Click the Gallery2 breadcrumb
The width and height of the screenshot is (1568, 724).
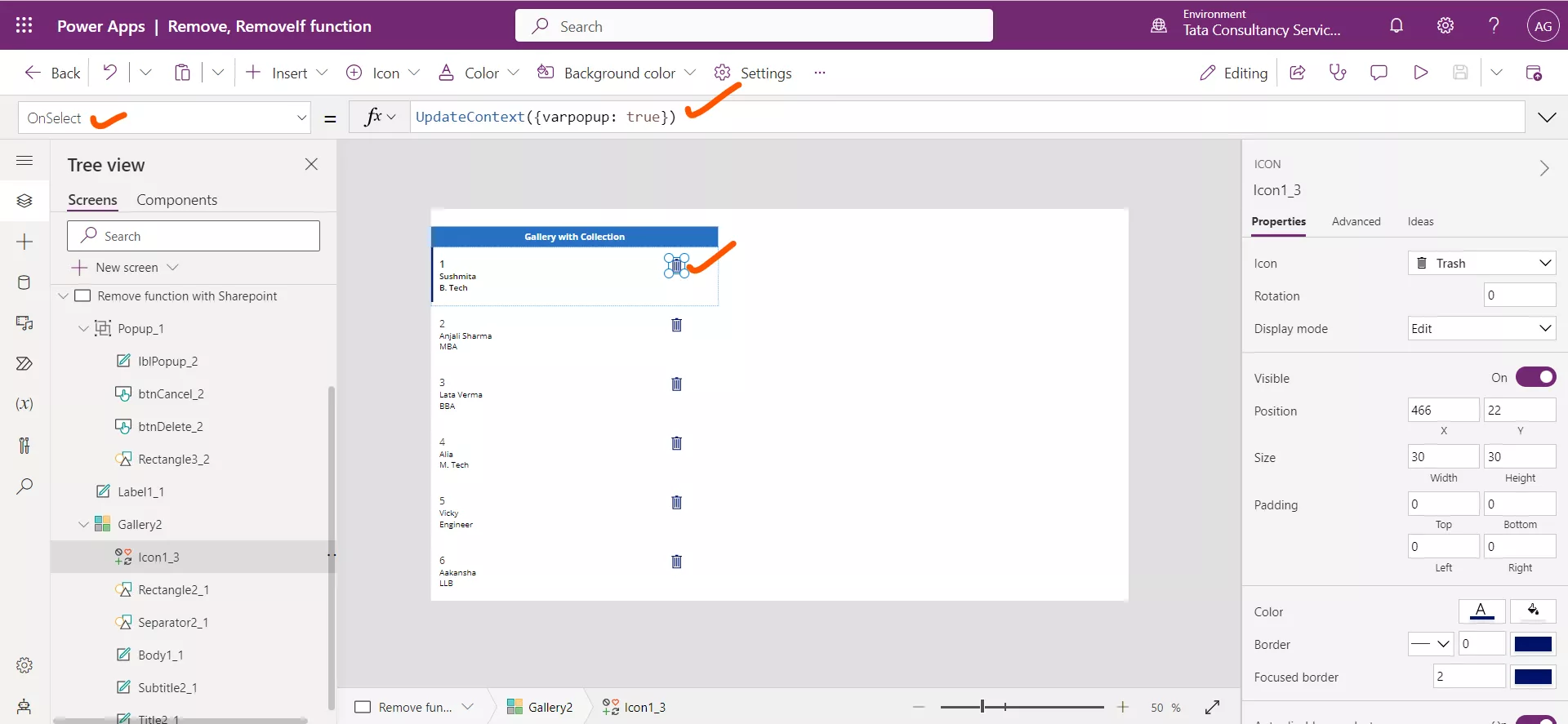(540, 707)
